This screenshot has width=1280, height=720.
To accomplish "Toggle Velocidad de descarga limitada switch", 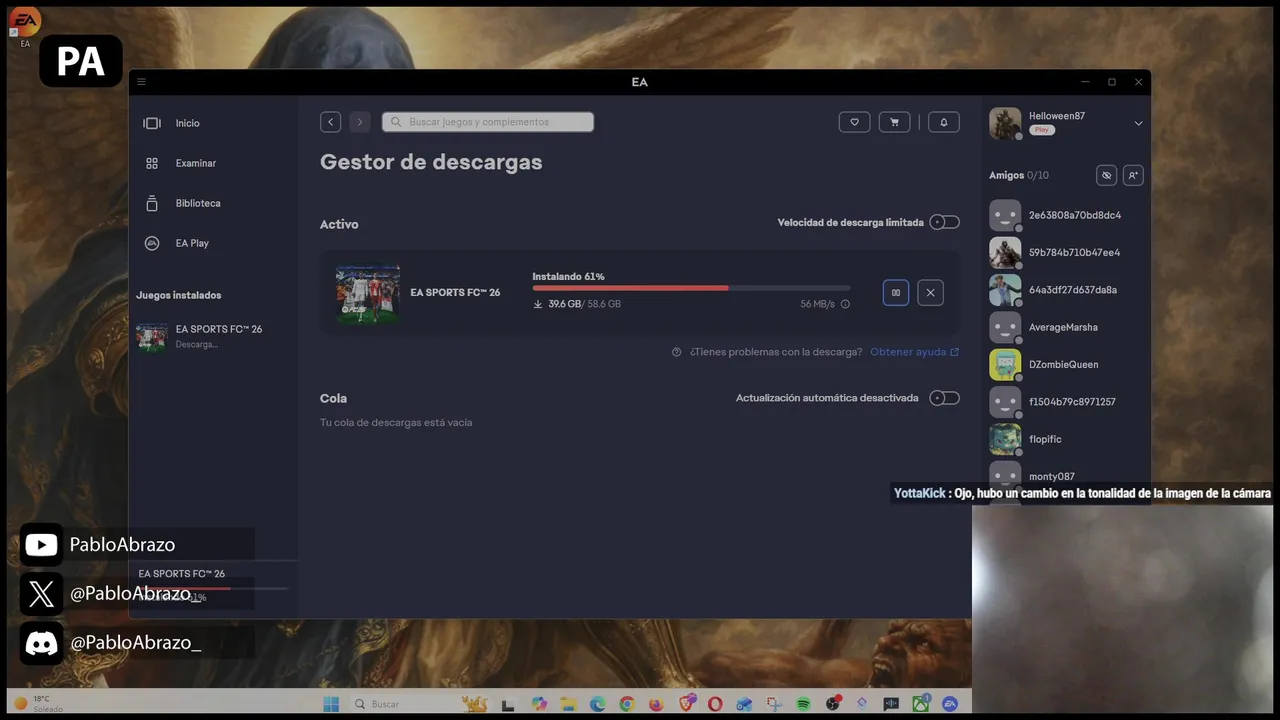I will point(944,222).
